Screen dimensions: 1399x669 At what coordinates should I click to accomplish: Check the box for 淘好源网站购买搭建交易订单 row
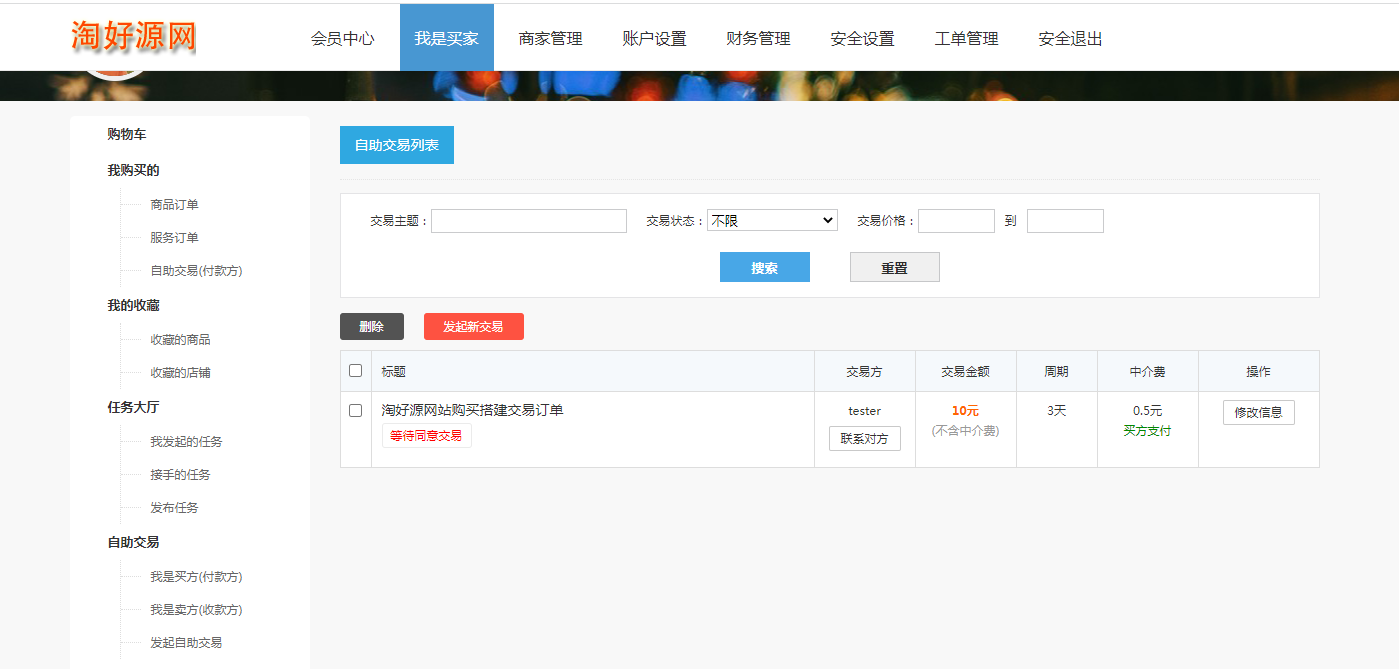point(355,411)
